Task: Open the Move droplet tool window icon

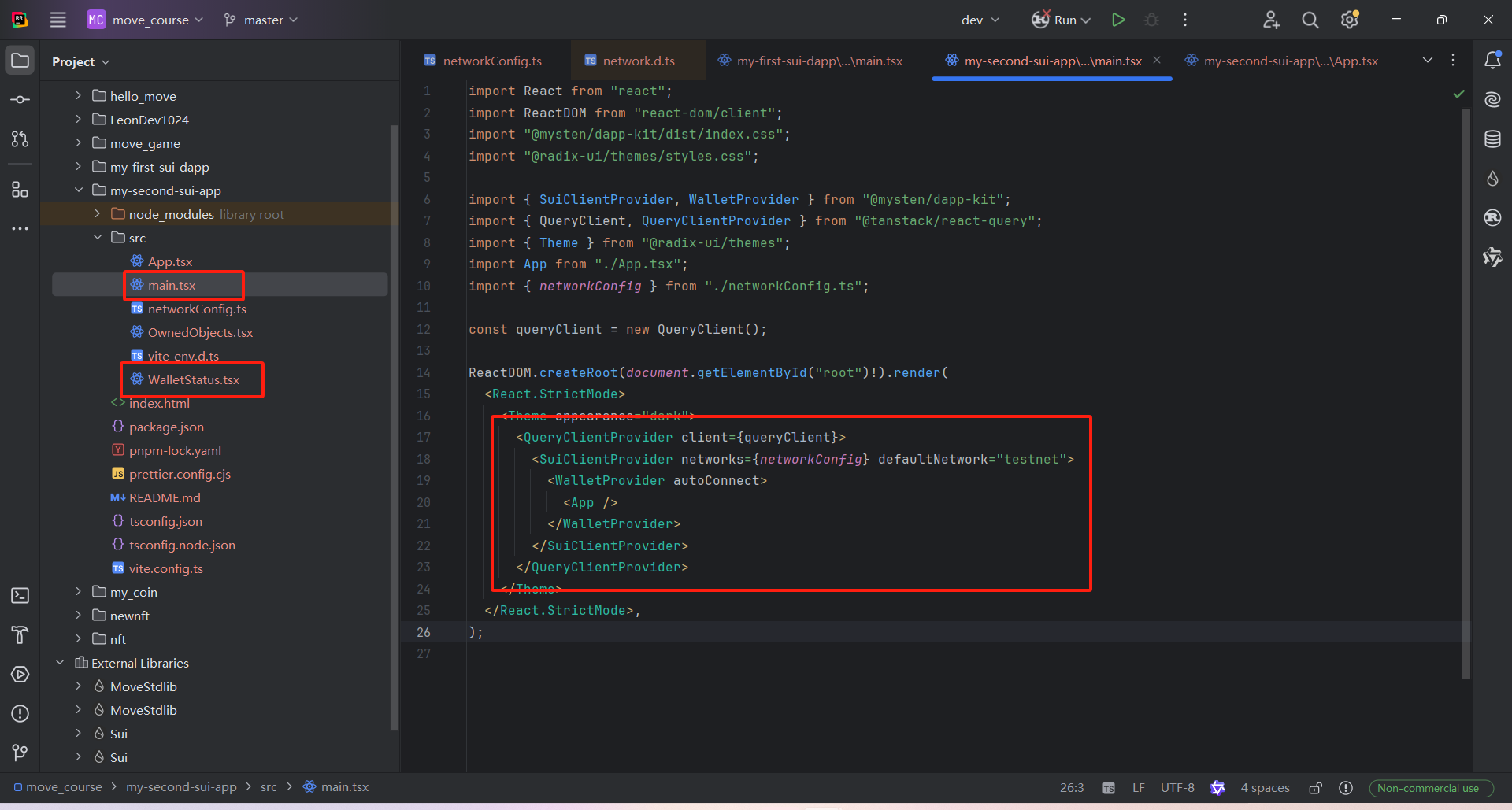Action: pos(1492,178)
